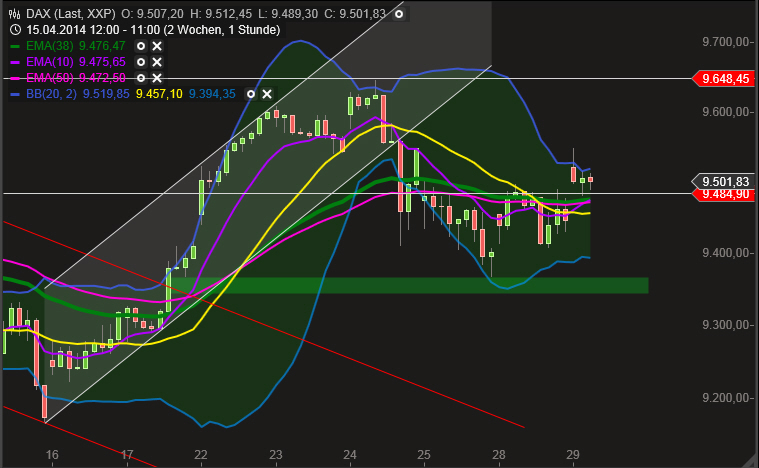The width and height of the screenshot is (759, 468).
Task: Select the red 9.648,45 price line tag
Action: [724, 78]
